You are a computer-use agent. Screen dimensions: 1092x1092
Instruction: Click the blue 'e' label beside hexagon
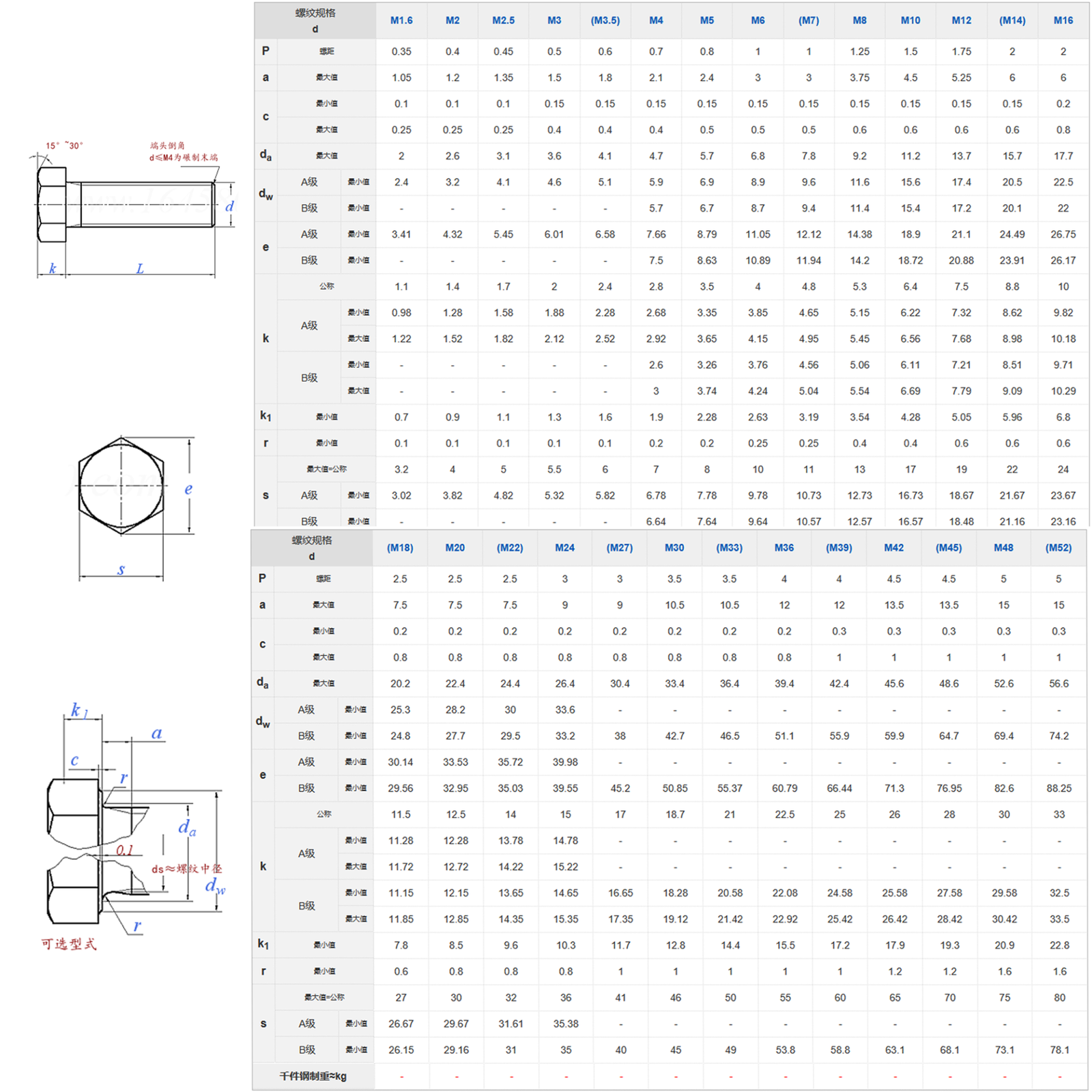tap(188, 489)
